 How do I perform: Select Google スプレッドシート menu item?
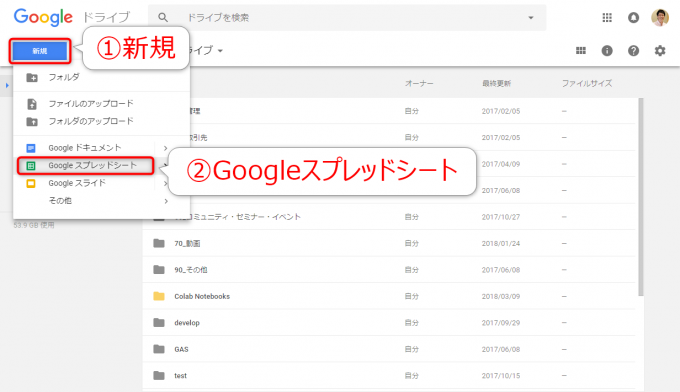point(85,166)
